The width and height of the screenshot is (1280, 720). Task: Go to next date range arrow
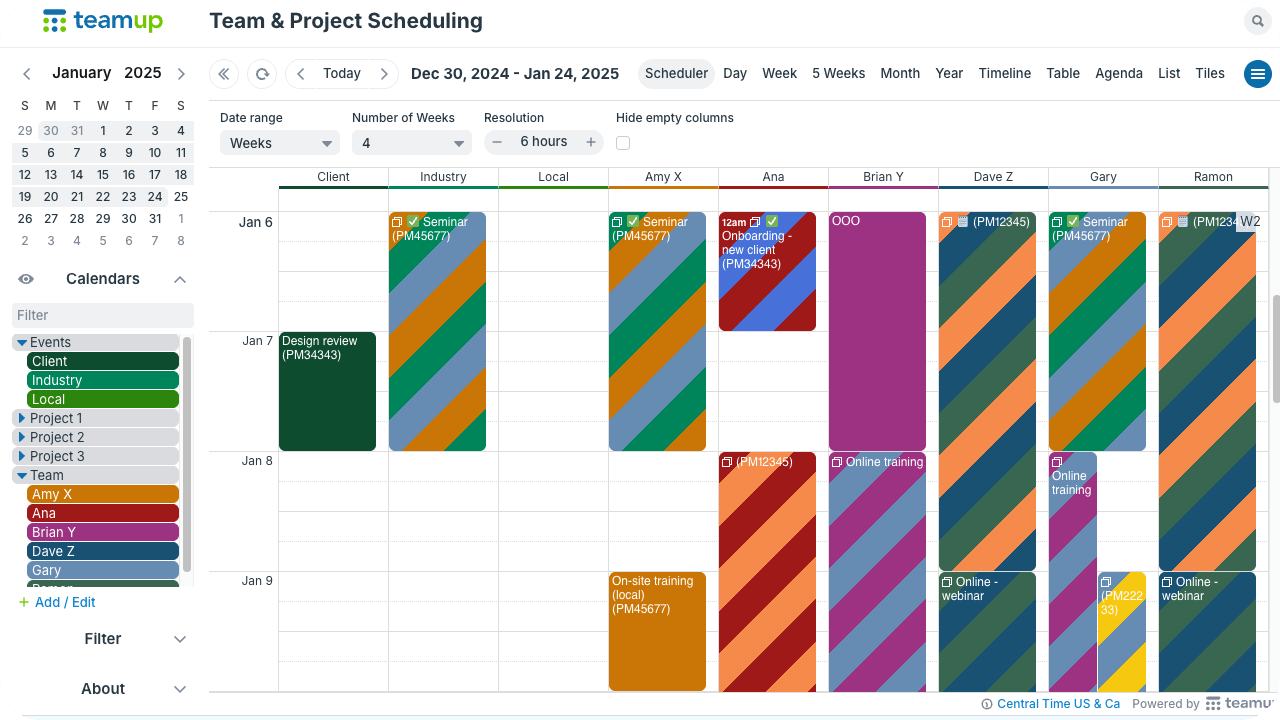pos(384,74)
